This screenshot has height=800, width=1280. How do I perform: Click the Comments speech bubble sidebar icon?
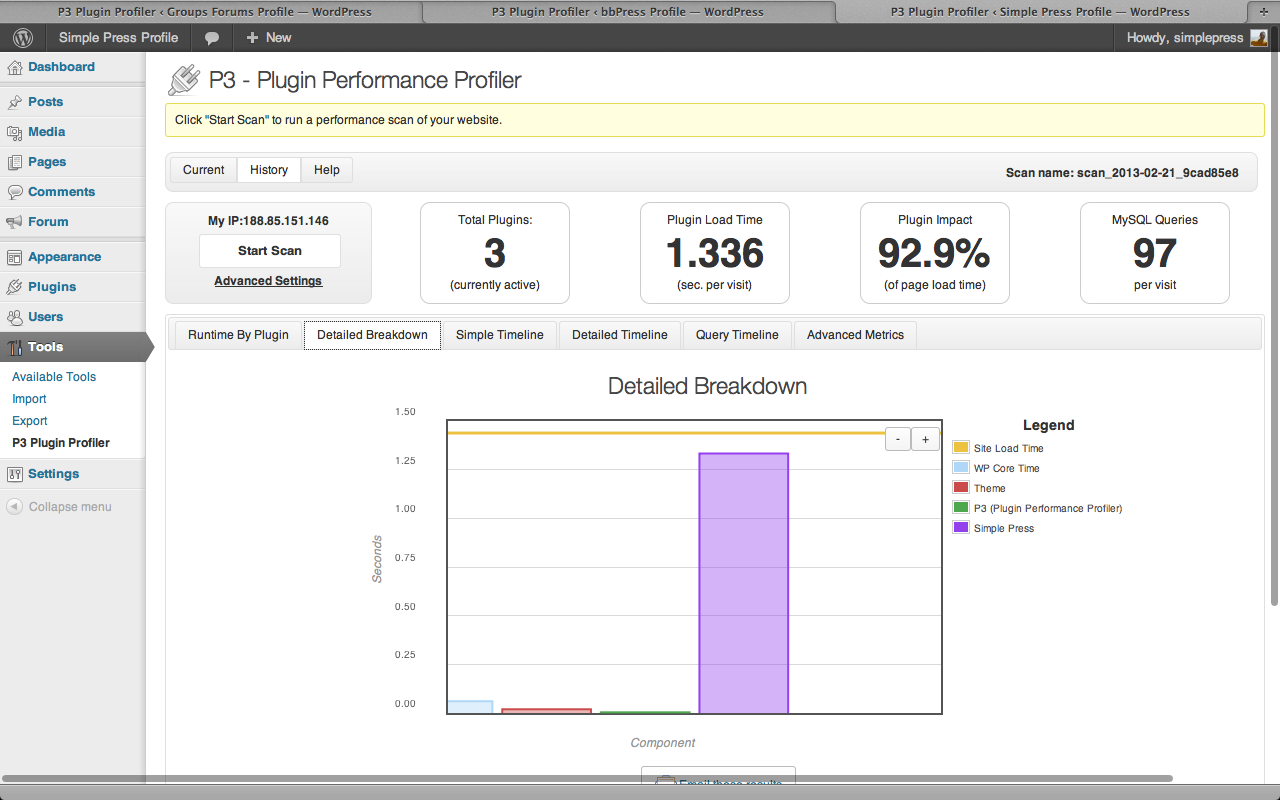tap(15, 192)
